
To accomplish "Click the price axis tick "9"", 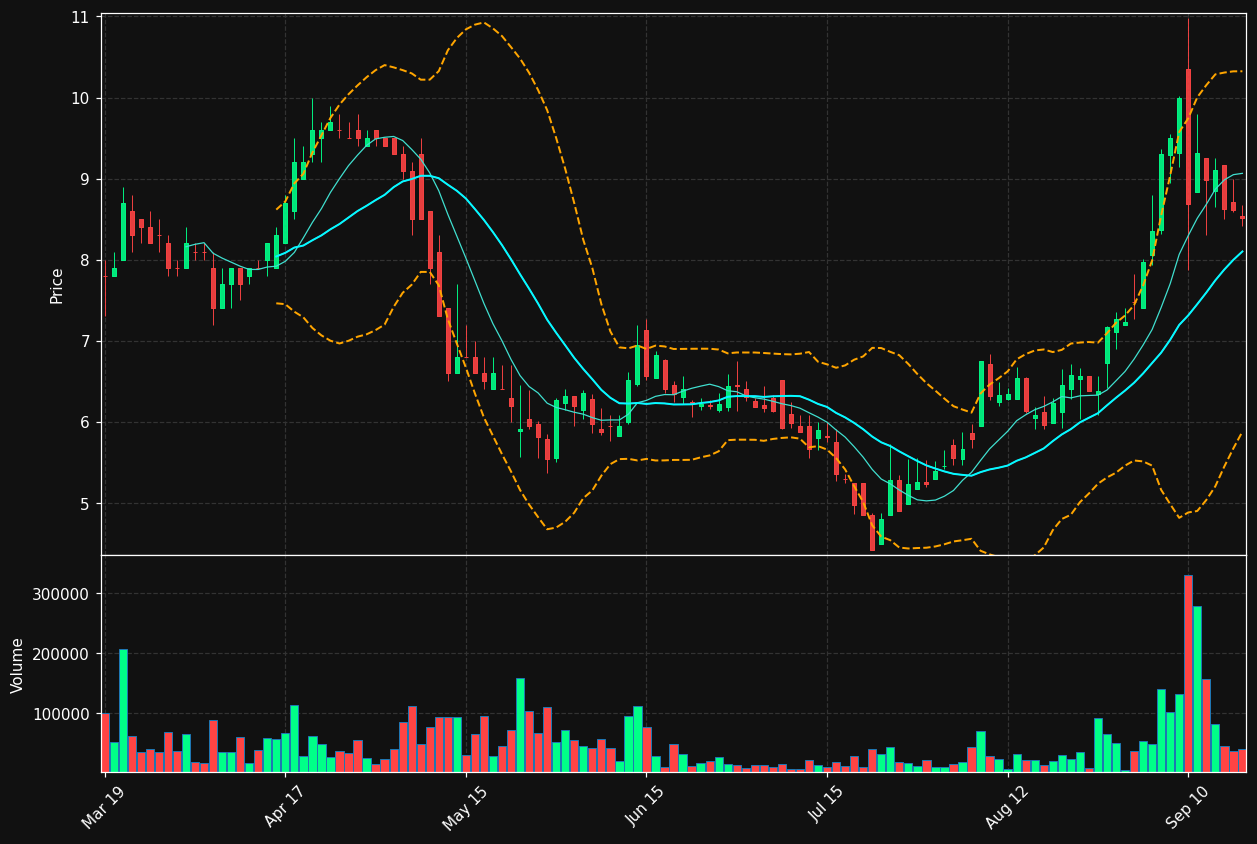I will click(x=84, y=180).
